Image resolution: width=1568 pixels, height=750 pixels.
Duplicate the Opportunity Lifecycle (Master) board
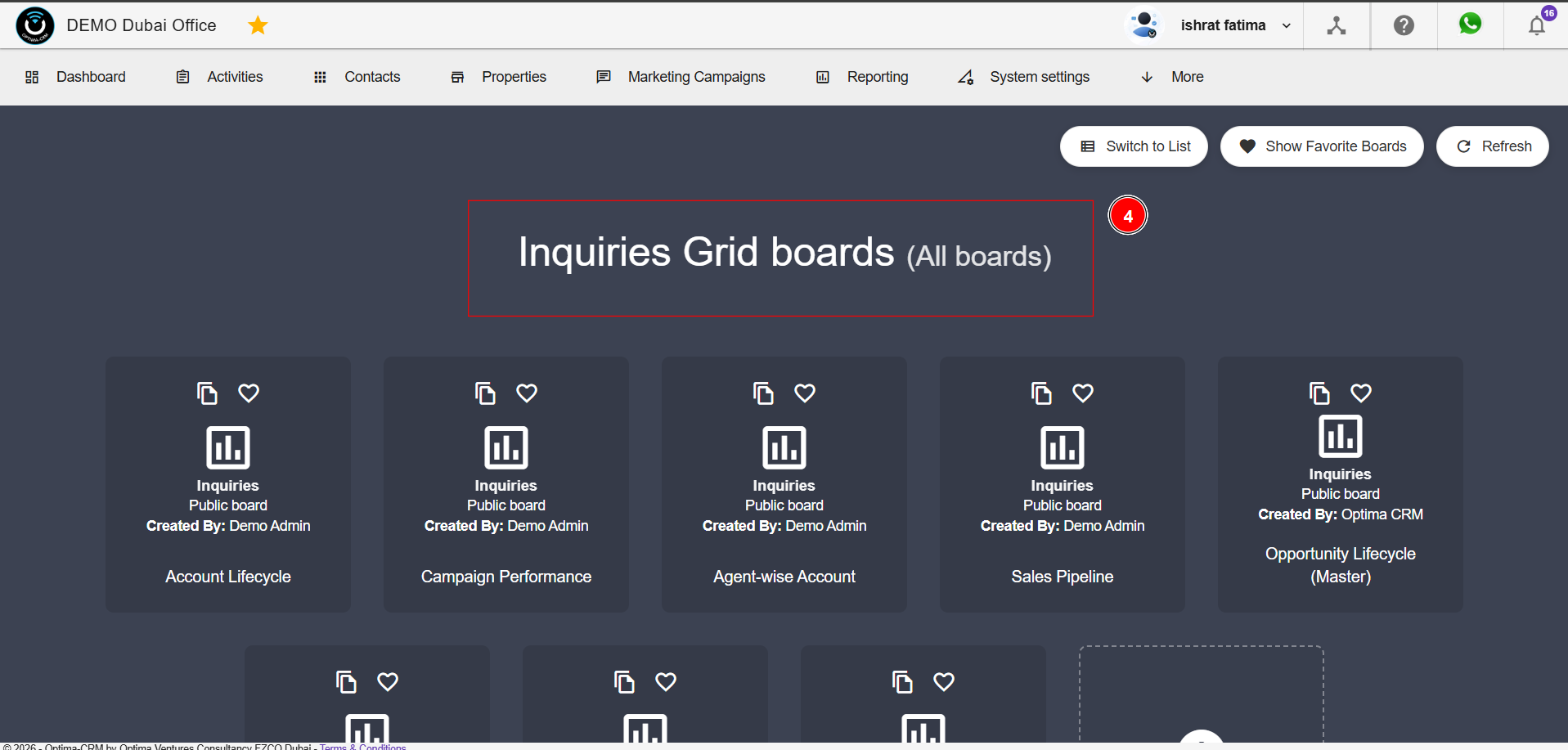(1319, 393)
